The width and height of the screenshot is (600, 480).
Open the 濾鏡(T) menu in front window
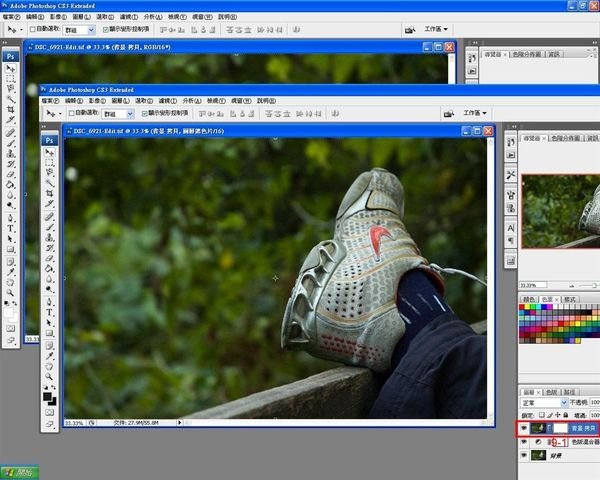pyautogui.click(x=168, y=101)
